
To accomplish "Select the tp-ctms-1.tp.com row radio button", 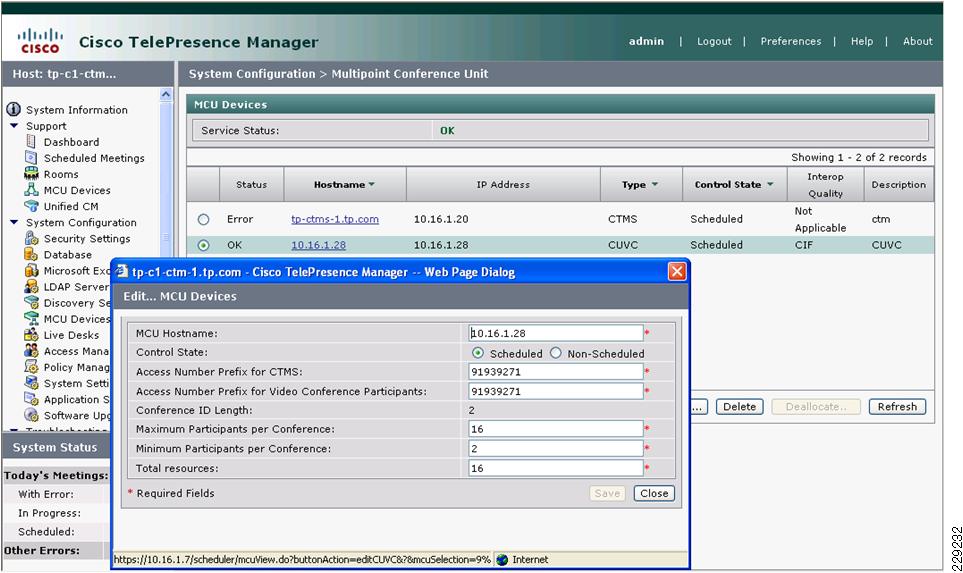I will click(x=203, y=219).
